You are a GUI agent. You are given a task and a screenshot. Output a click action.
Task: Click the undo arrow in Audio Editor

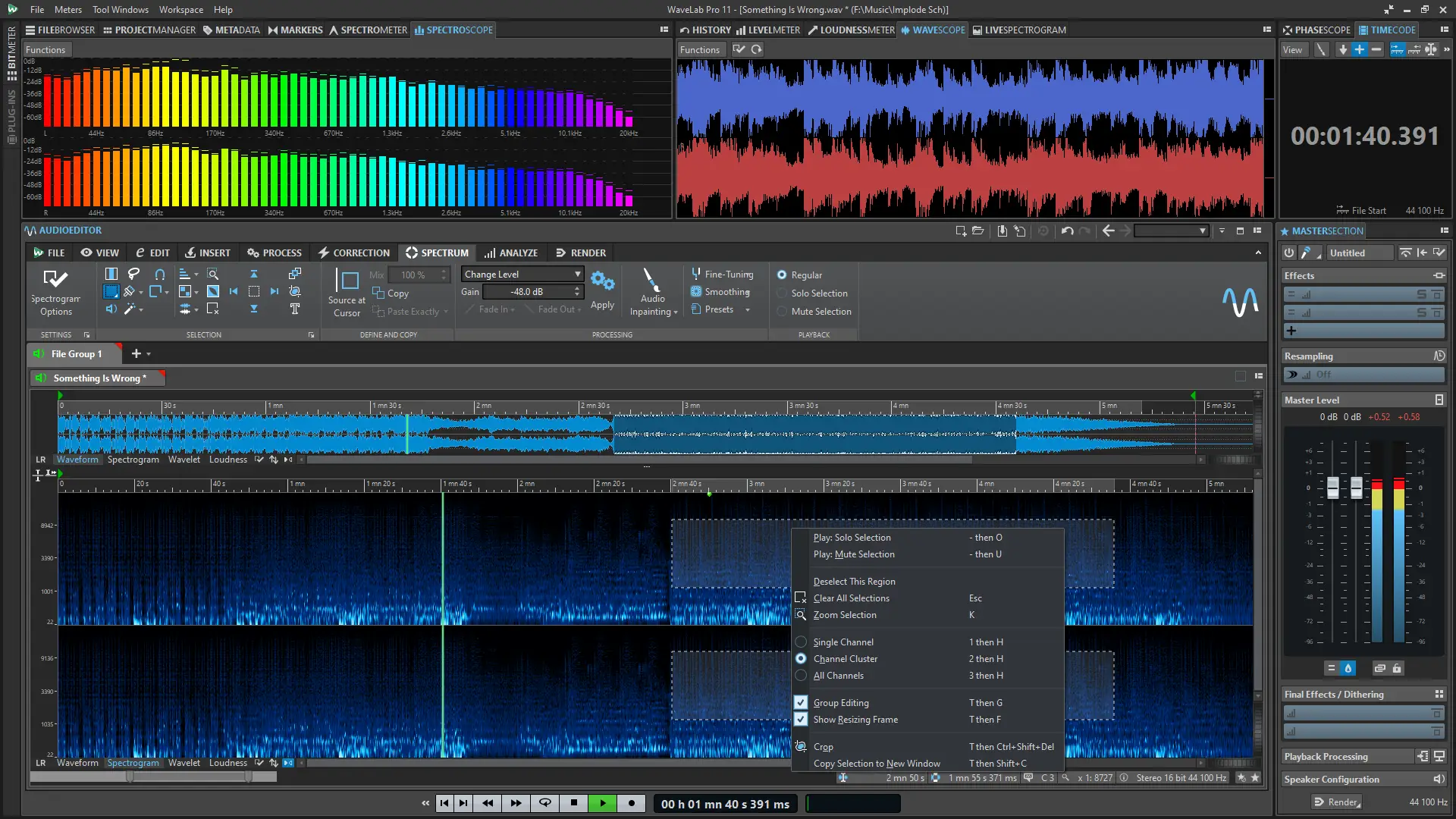(x=1067, y=231)
